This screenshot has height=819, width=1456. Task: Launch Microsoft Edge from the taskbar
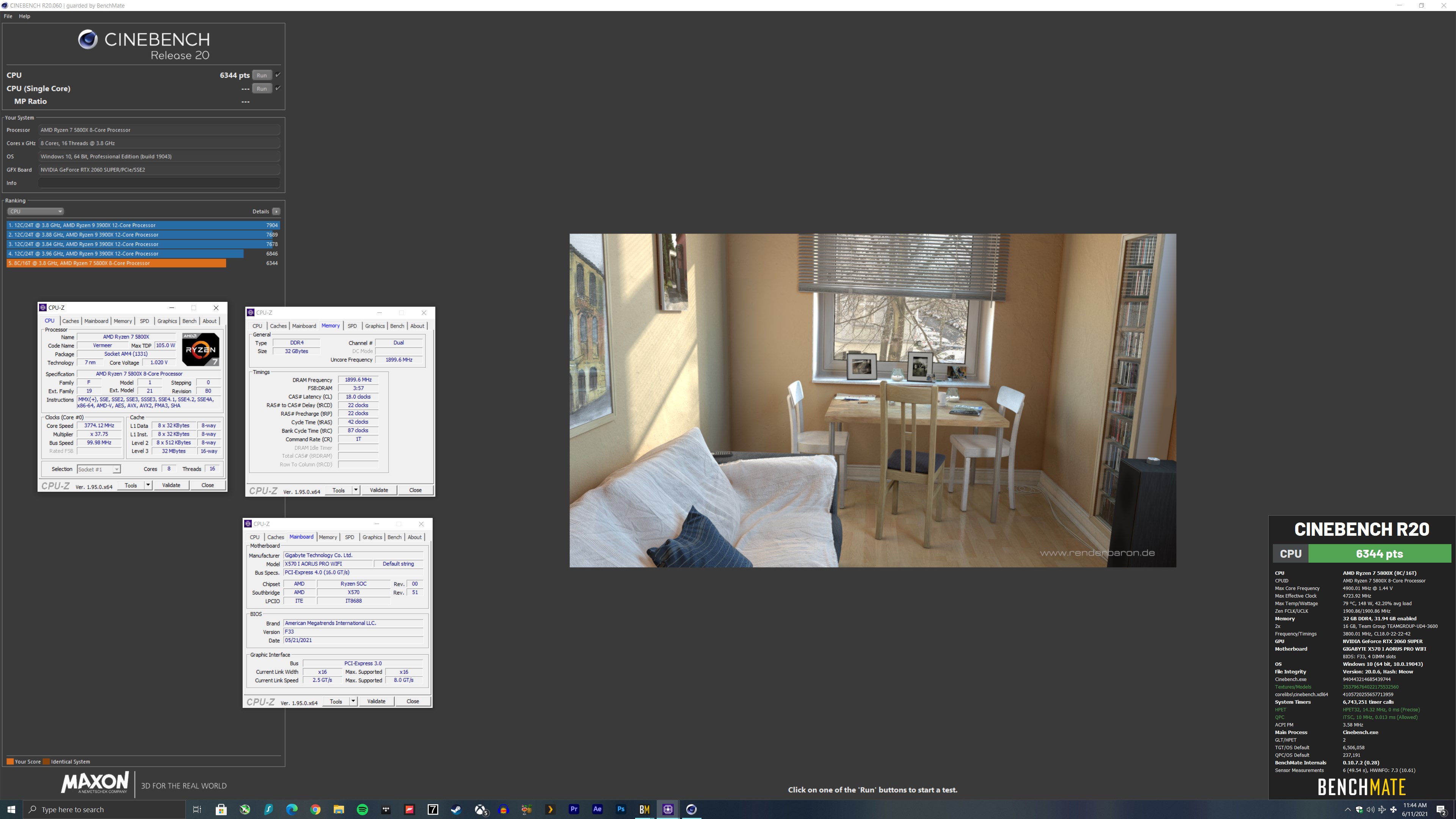pyautogui.click(x=292, y=810)
